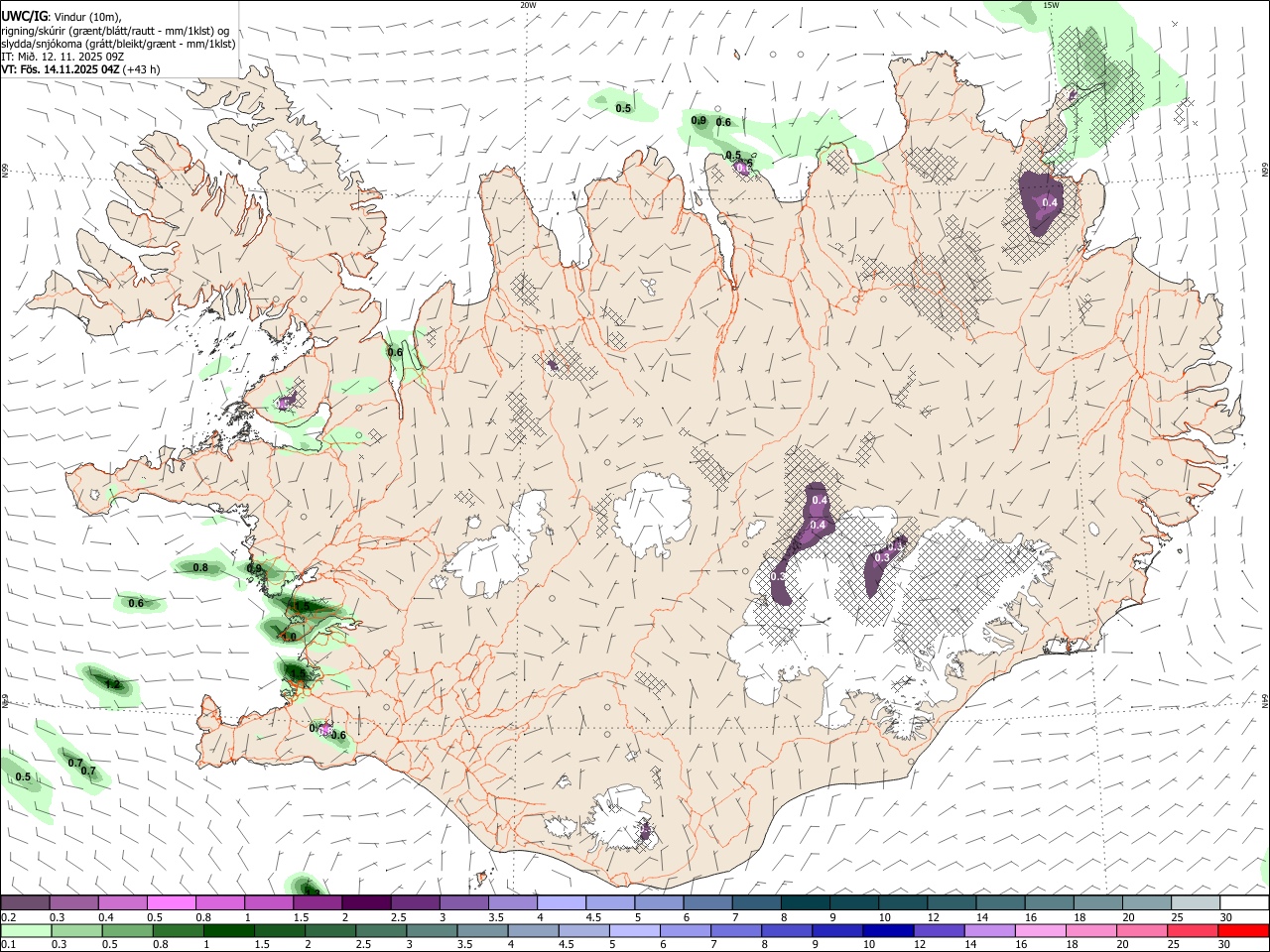1270x952 pixels.
Task: Click the 0.1 label on rain scale
Action: [9, 945]
